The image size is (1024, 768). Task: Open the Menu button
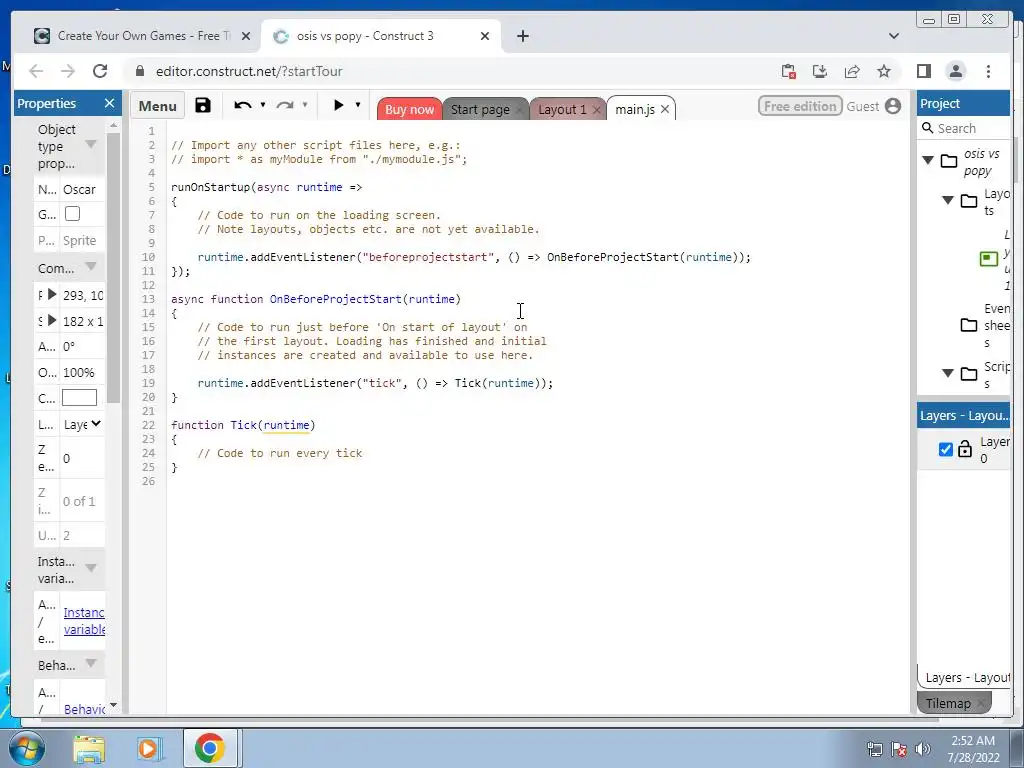157,106
